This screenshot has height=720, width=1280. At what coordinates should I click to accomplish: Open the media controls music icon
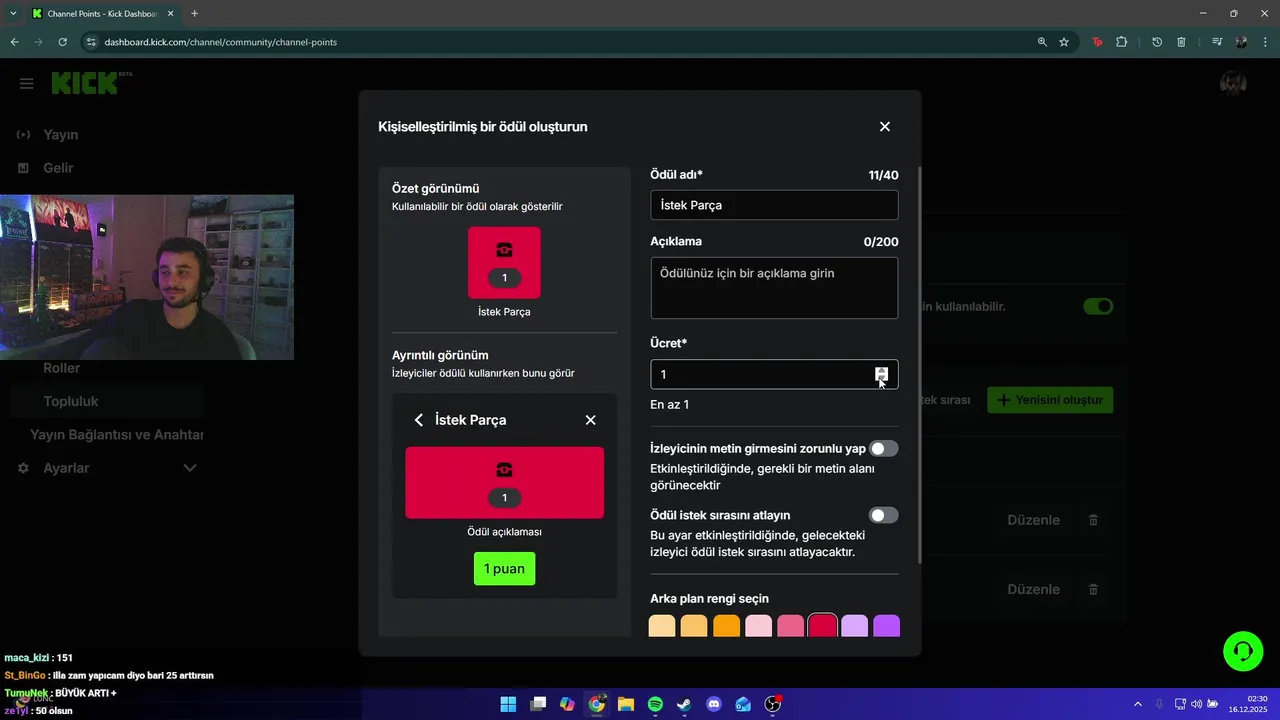click(1217, 42)
